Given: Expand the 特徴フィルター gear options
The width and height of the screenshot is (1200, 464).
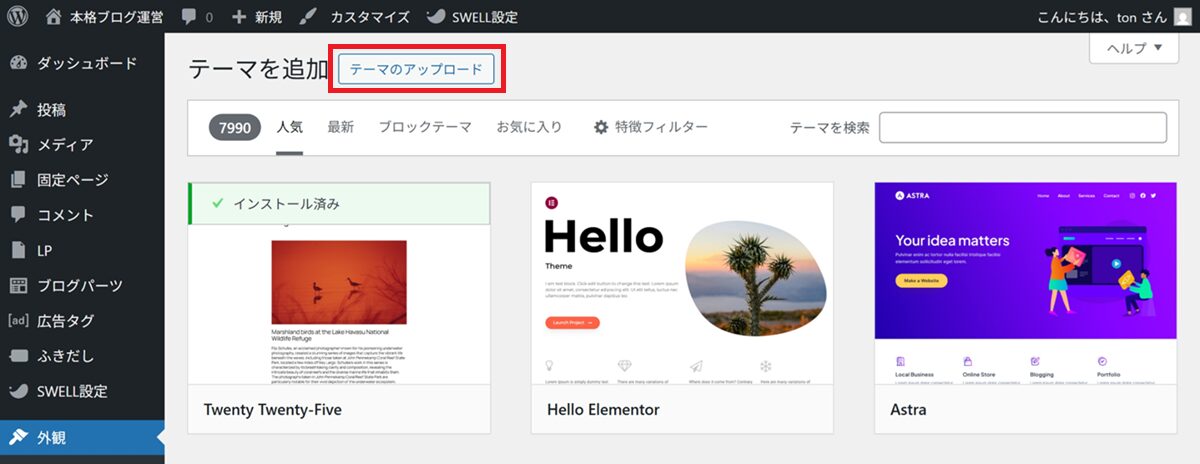Looking at the screenshot, I should pos(650,127).
